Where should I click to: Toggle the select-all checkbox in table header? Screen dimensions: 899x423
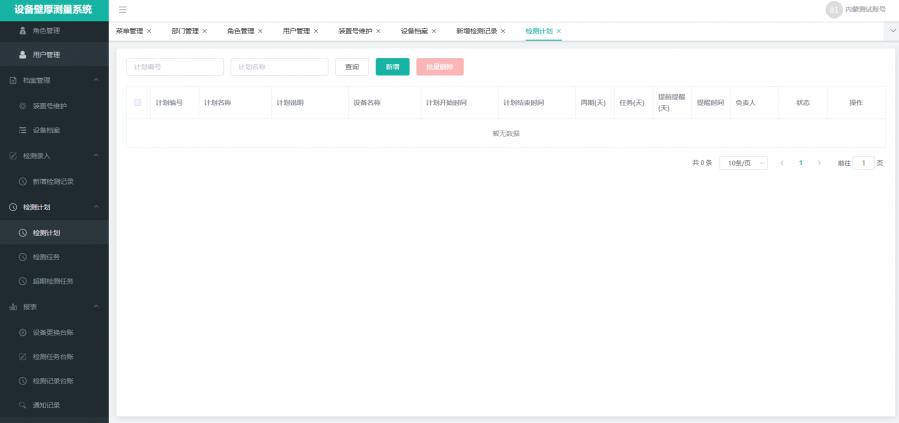pyautogui.click(x=138, y=103)
